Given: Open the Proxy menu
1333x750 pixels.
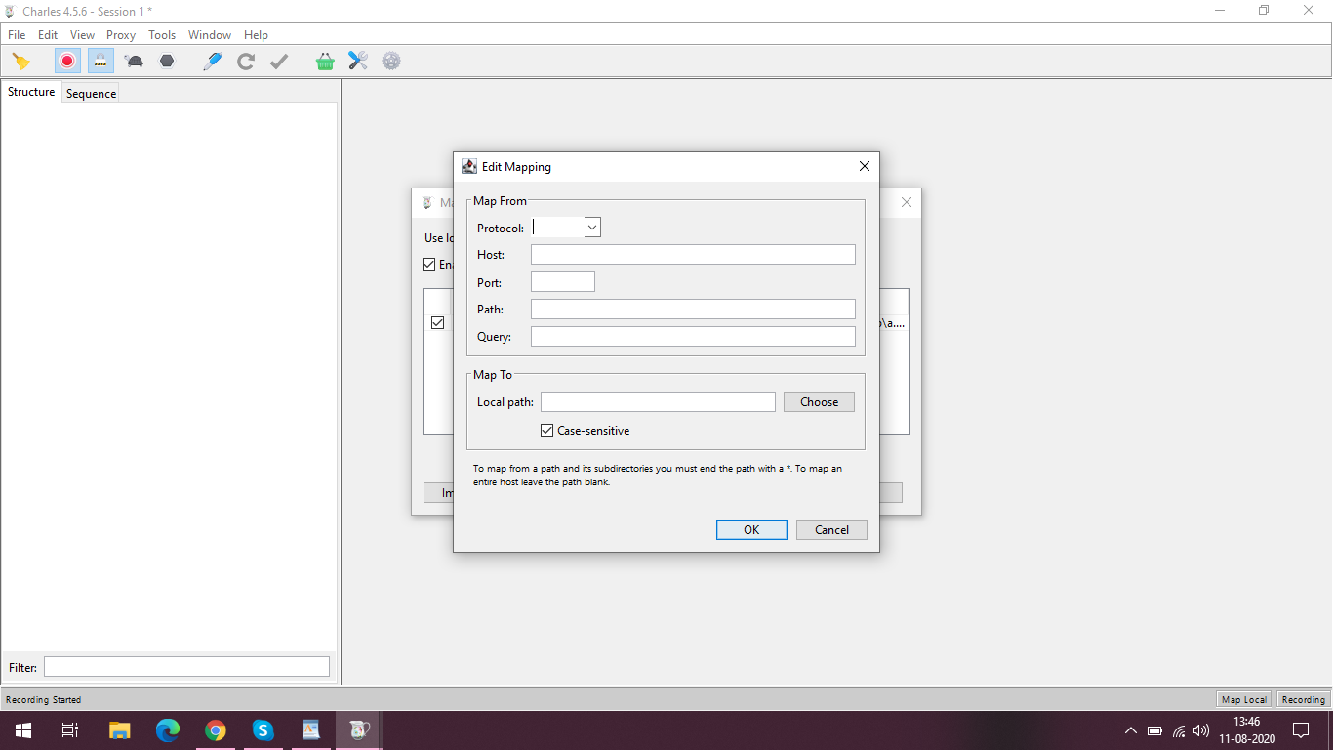Looking at the screenshot, I should (x=120, y=34).
